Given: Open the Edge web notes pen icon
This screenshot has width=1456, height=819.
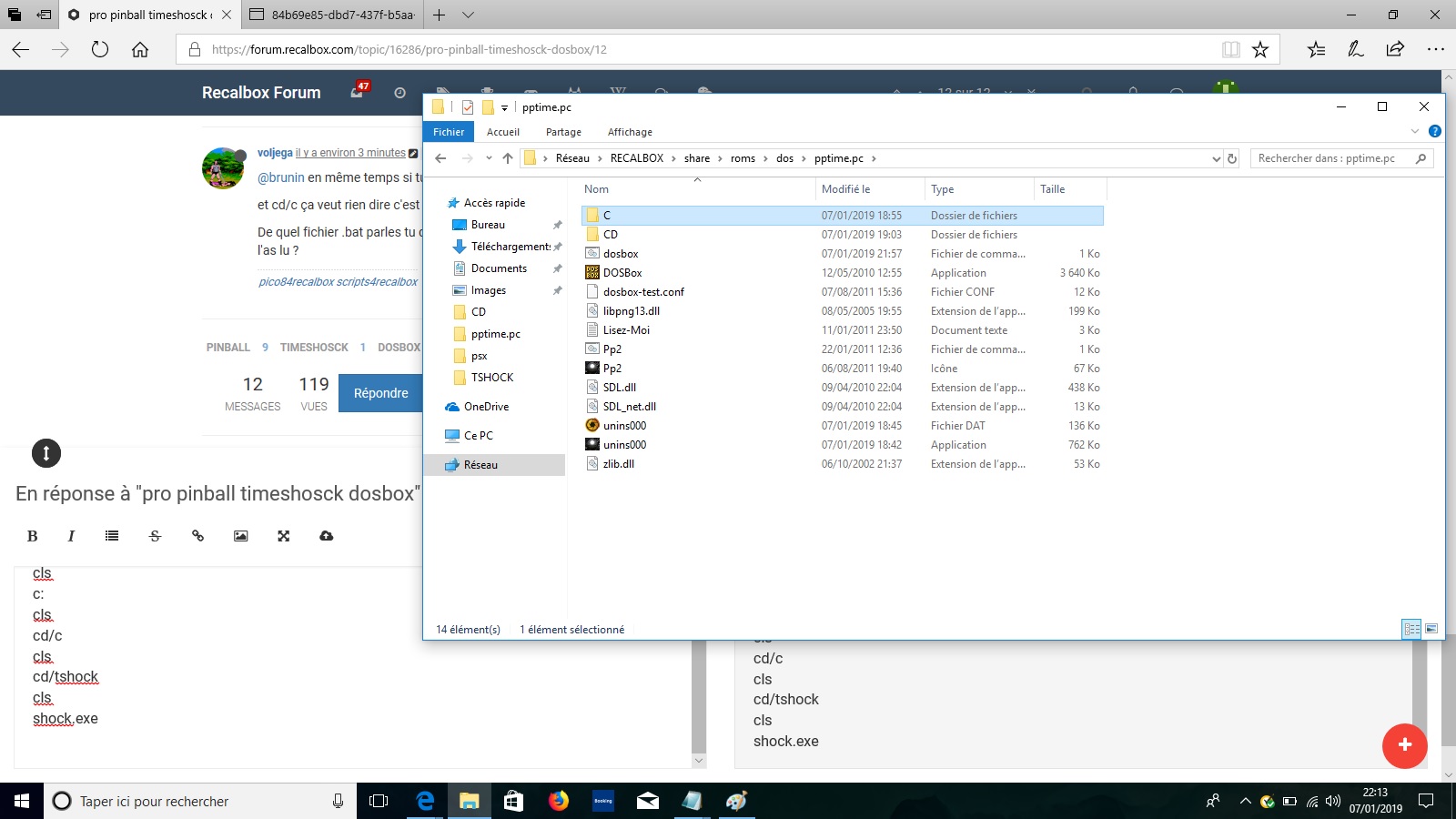Looking at the screenshot, I should coord(1356,49).
